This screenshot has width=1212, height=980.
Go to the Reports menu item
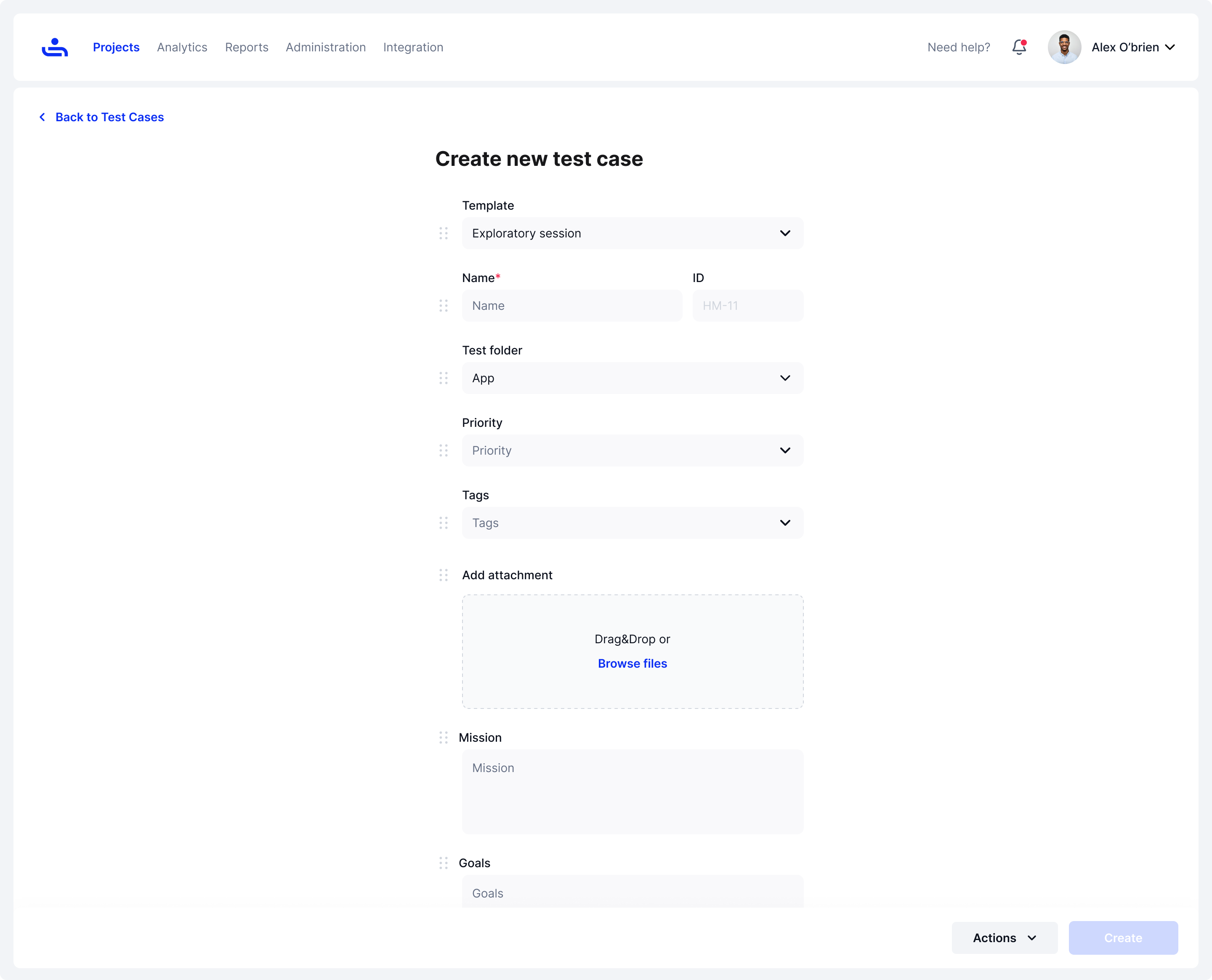tap(247, 48)
